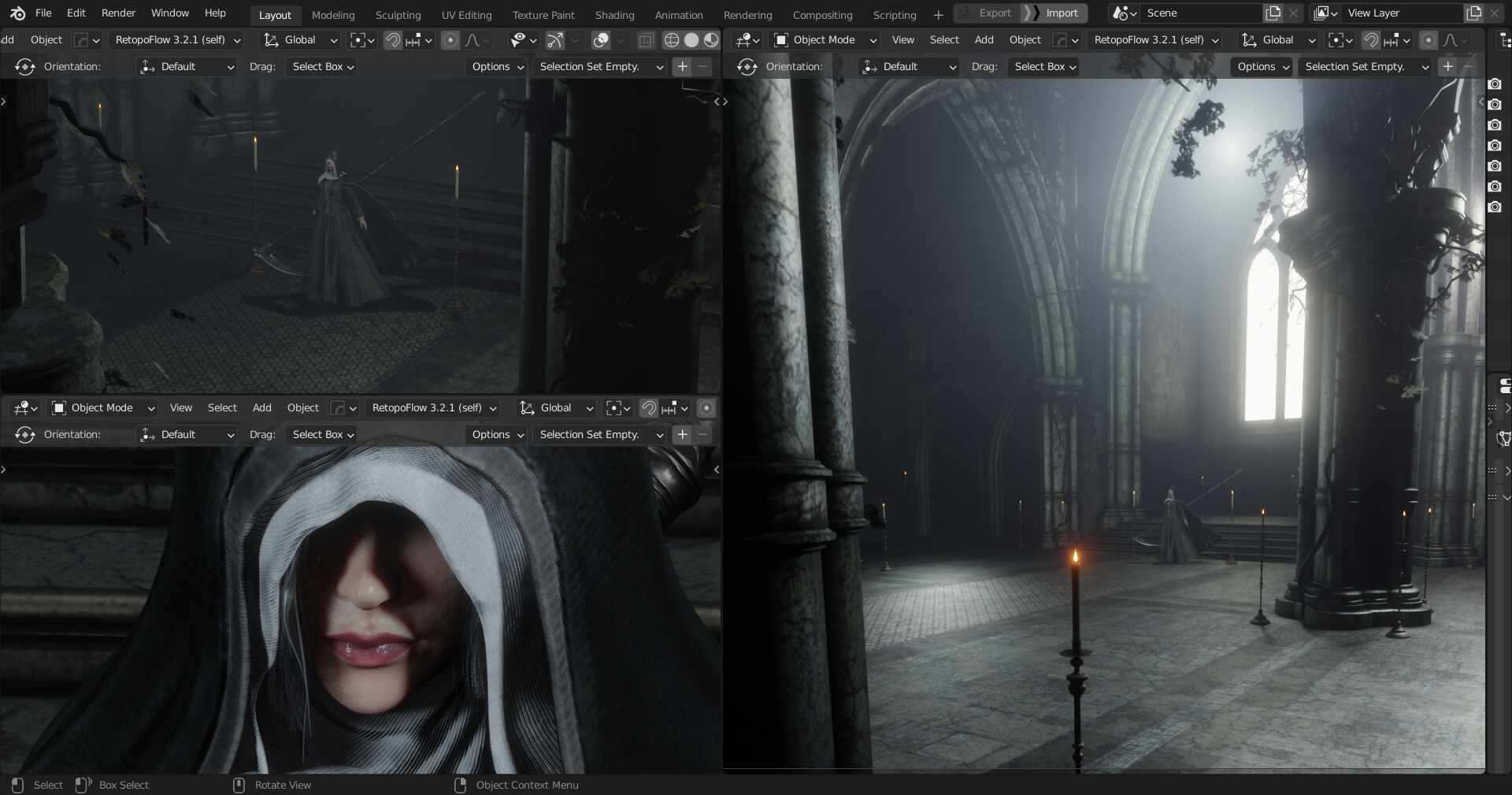Viewport: 1512px width, 795px height.
Task: Click the first camera icon in right strip
Action: (1495, 84)
